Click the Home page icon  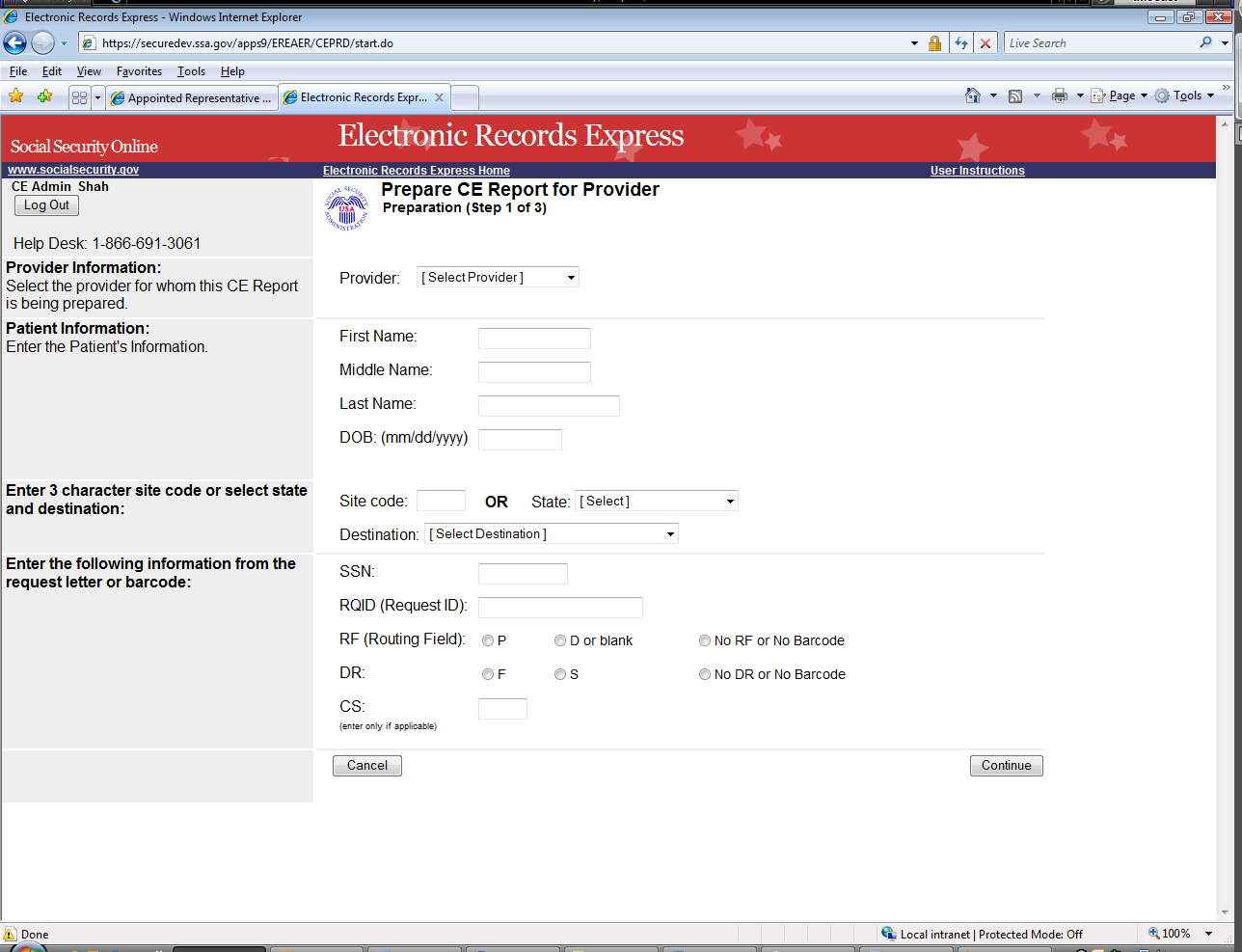point(973,95)
